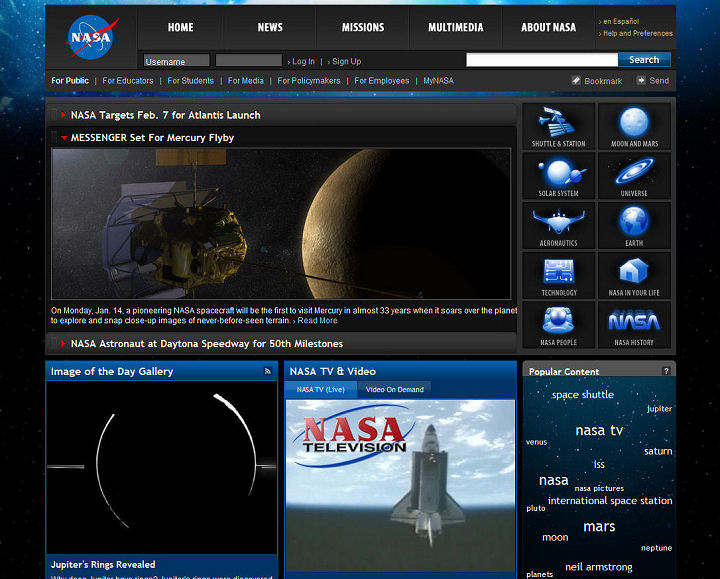Open the Jupiter's Rings Revealed title
Image resolution: width=720 pixels, height=579 pixels.
pyautogui.click(x=103, y=564)
